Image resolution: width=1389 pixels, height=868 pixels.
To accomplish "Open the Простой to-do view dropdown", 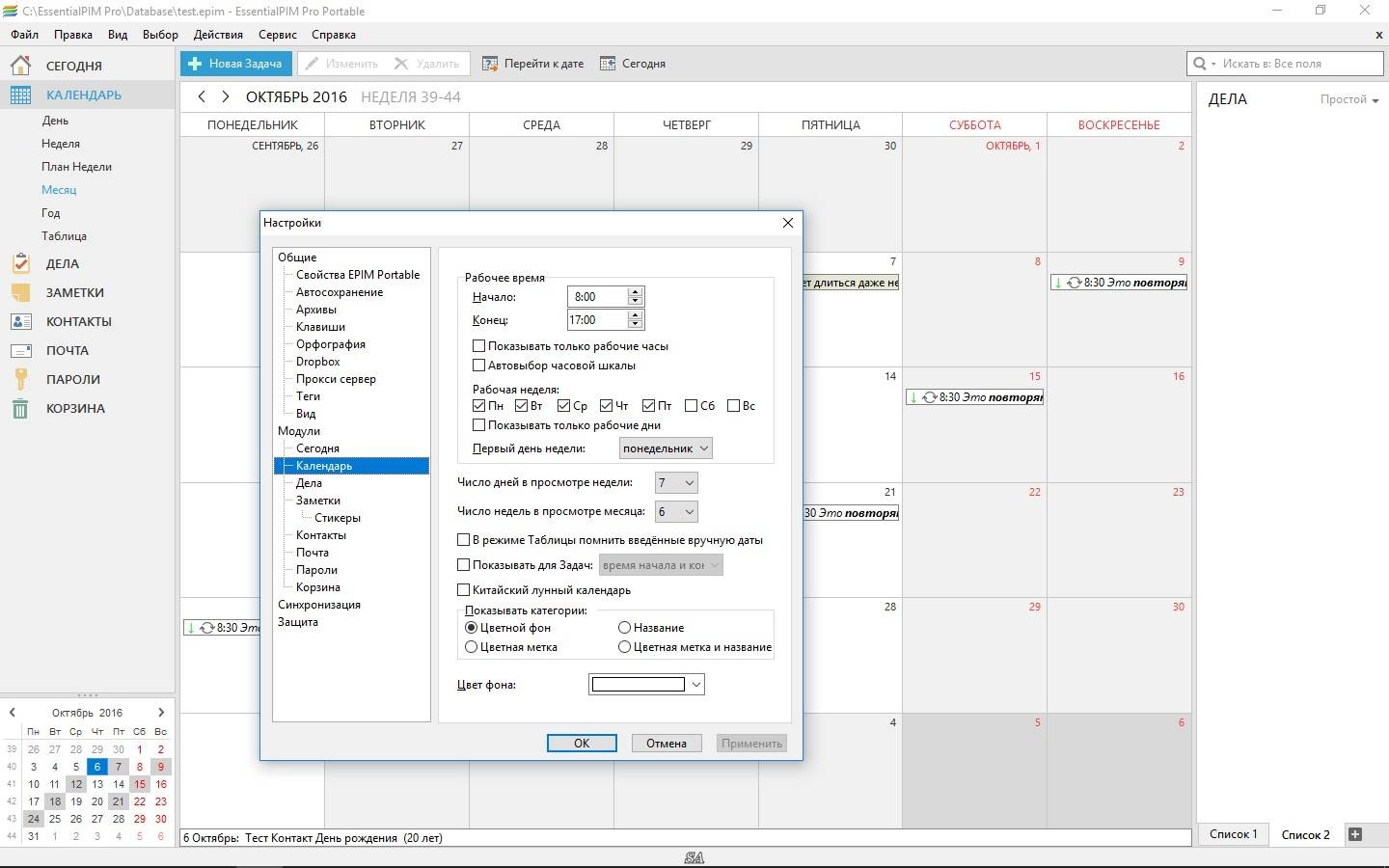I will click(1349, 99).
